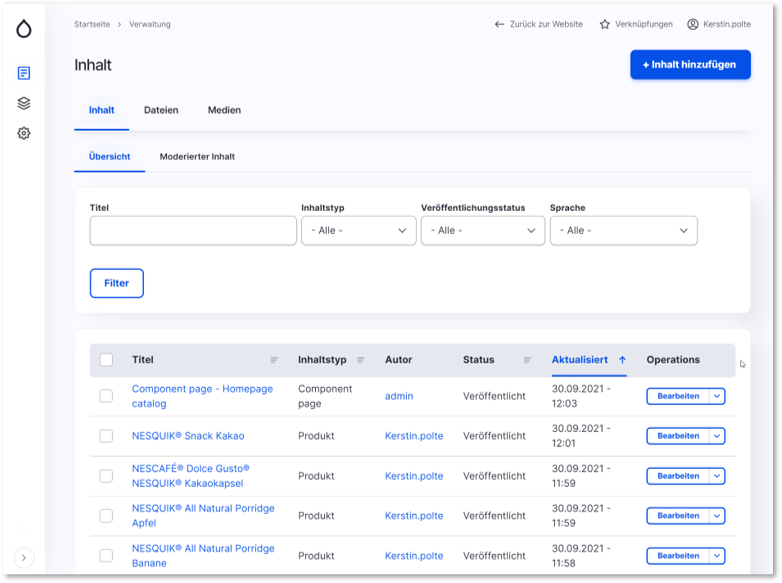The height and width of the screenshot is (583, 782).
Task: Expand the sidebar with the chevron circle
Action: 23,558
